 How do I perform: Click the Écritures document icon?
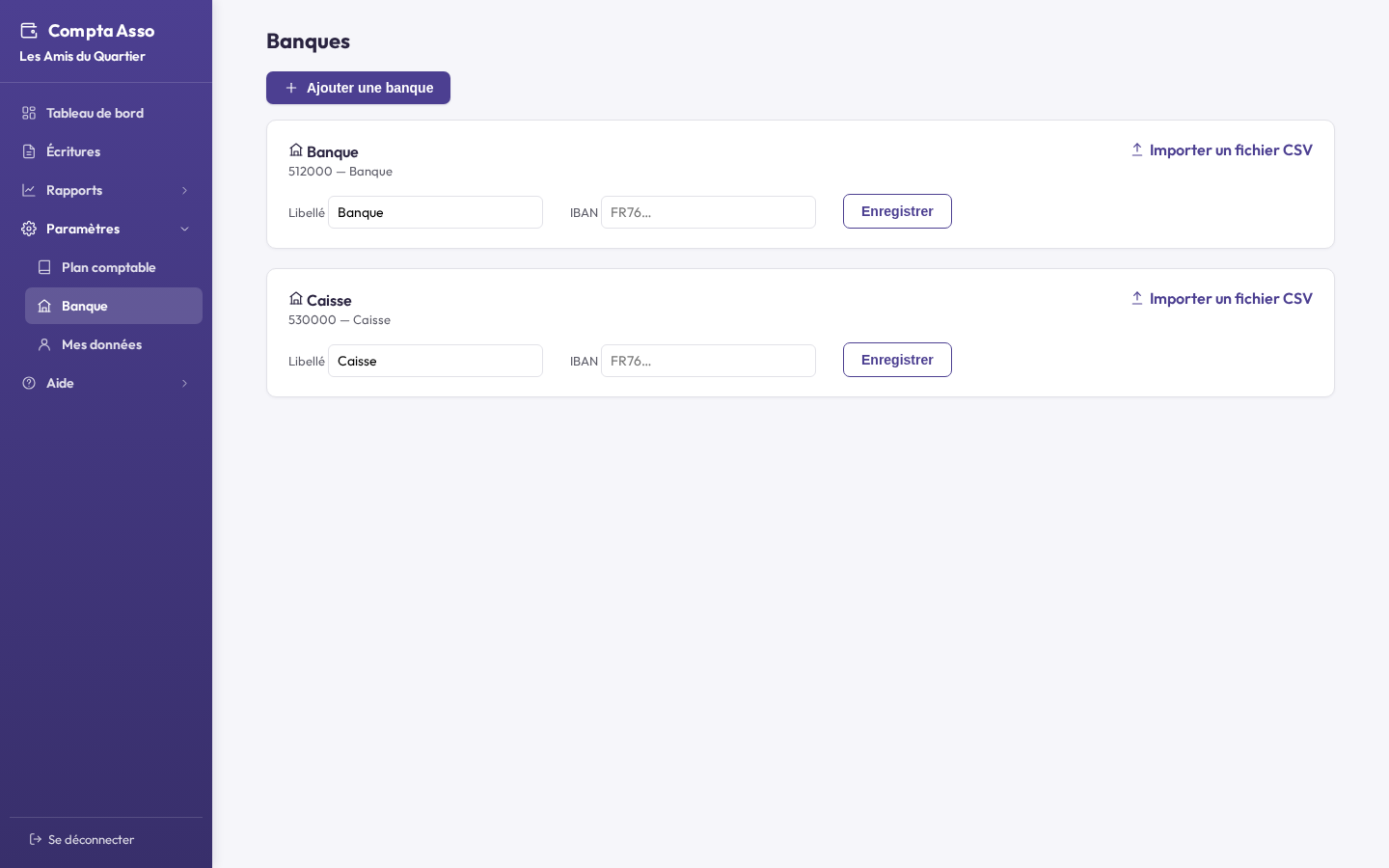click(x=29, y=151)
